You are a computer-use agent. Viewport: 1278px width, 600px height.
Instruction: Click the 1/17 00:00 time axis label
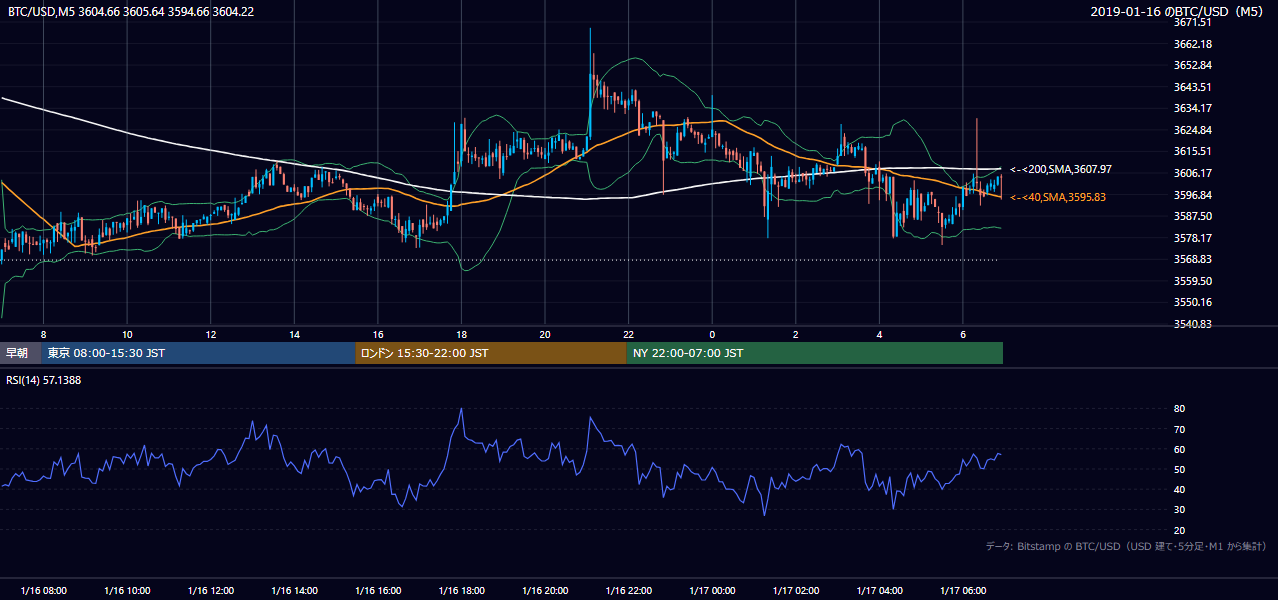click(x=712, y=591)
